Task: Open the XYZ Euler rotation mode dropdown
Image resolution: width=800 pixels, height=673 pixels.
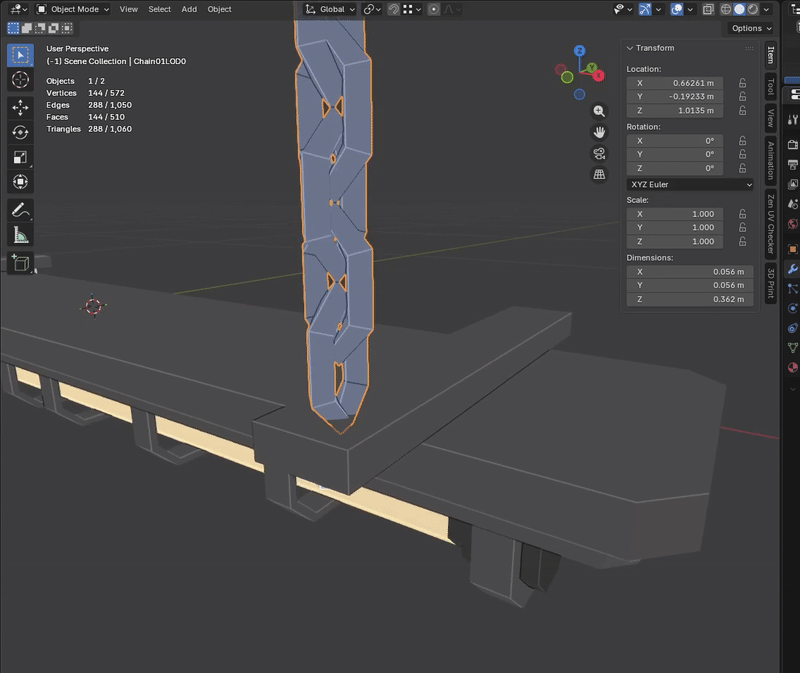Action: [x=690, y=184]
